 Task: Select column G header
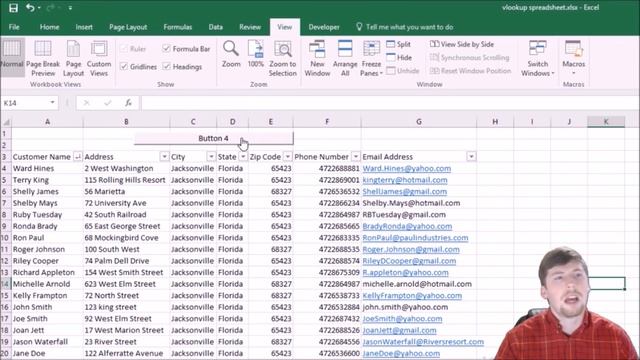pyautogui.click(x=419, y=122)
